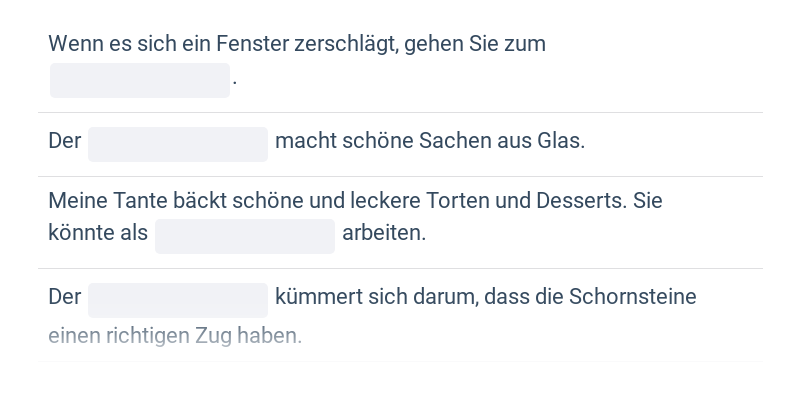Click the words 'könnte als'

[98, 234]
